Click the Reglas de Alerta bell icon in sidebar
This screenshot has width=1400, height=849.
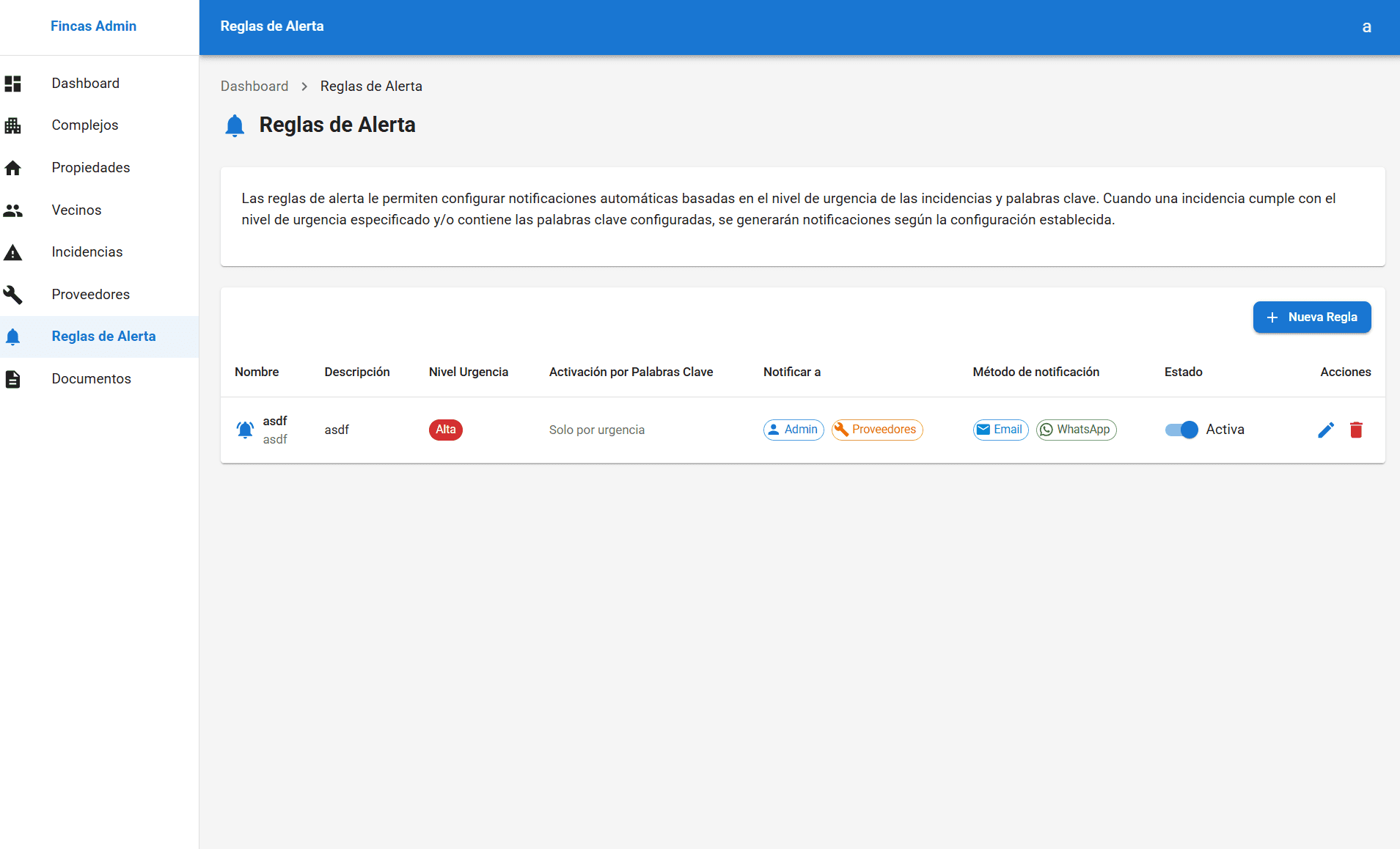click(12, 337)
